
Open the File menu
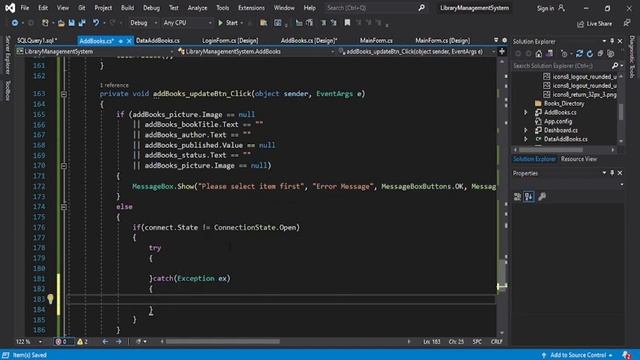(24, 8)
